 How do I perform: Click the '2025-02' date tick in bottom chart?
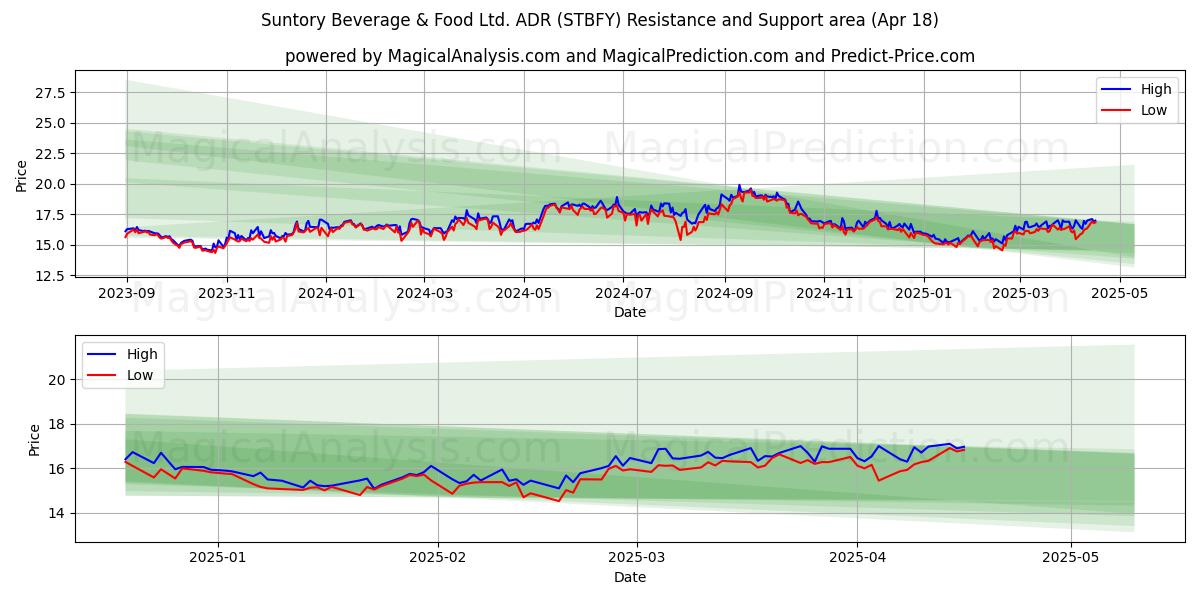[438, 559]
